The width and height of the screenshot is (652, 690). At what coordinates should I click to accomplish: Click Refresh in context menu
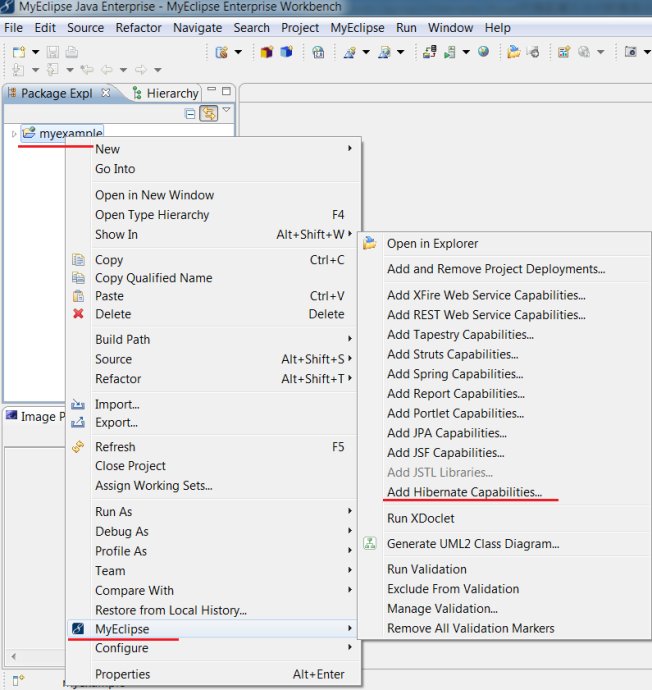[x=213, y=447]
